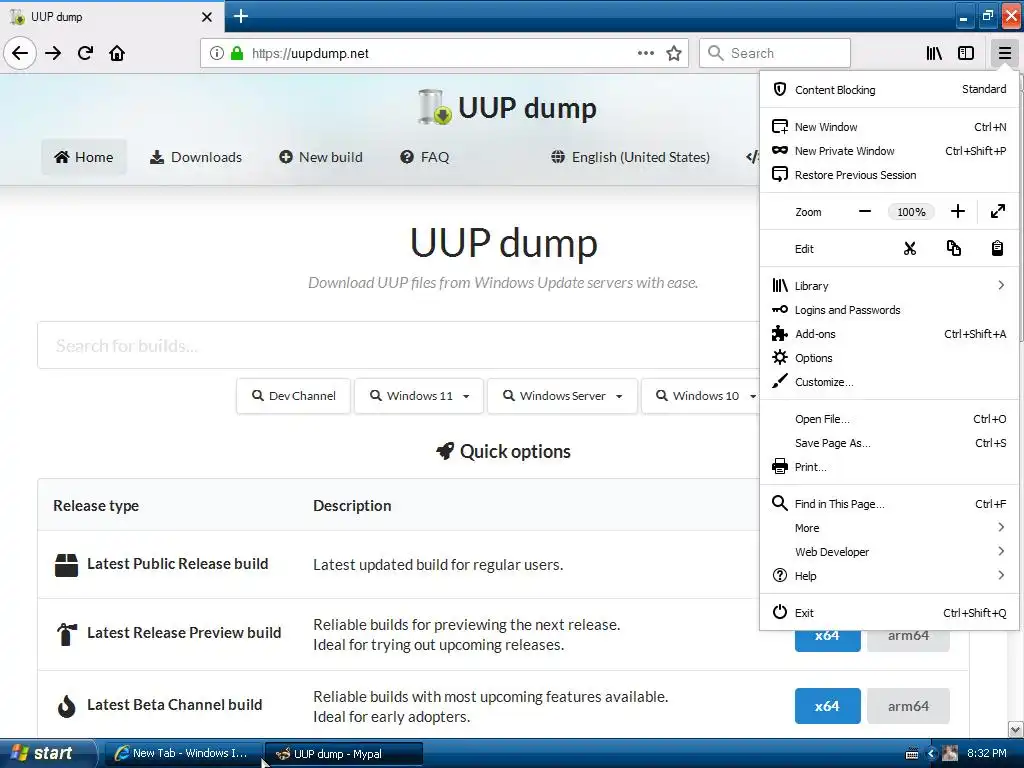Click the forward navigation arrow
The image size is (1024, 768).
coord(53,53)
